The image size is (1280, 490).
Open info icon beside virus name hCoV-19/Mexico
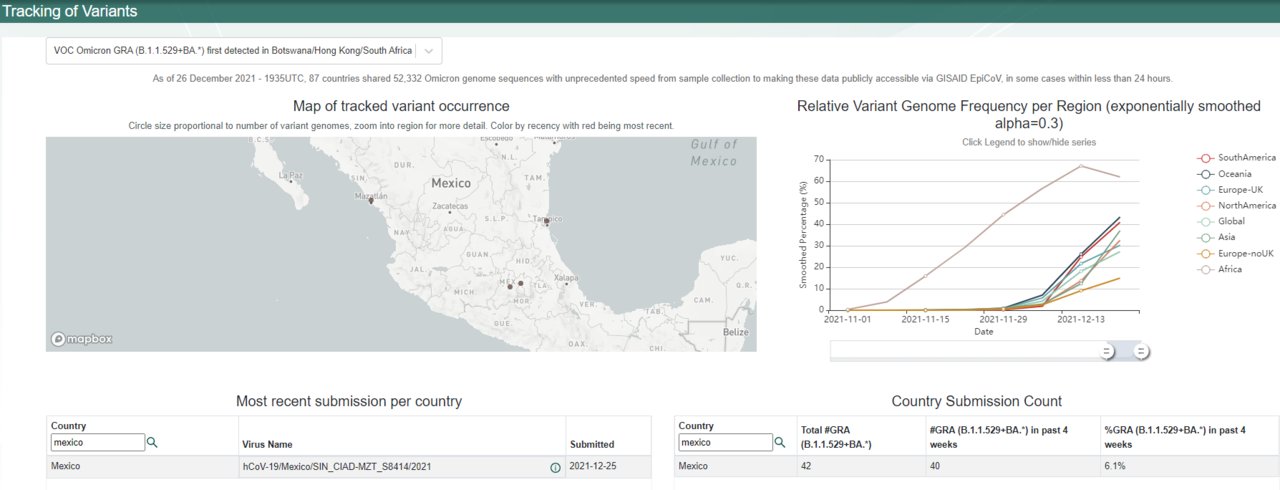click(555, 467)
